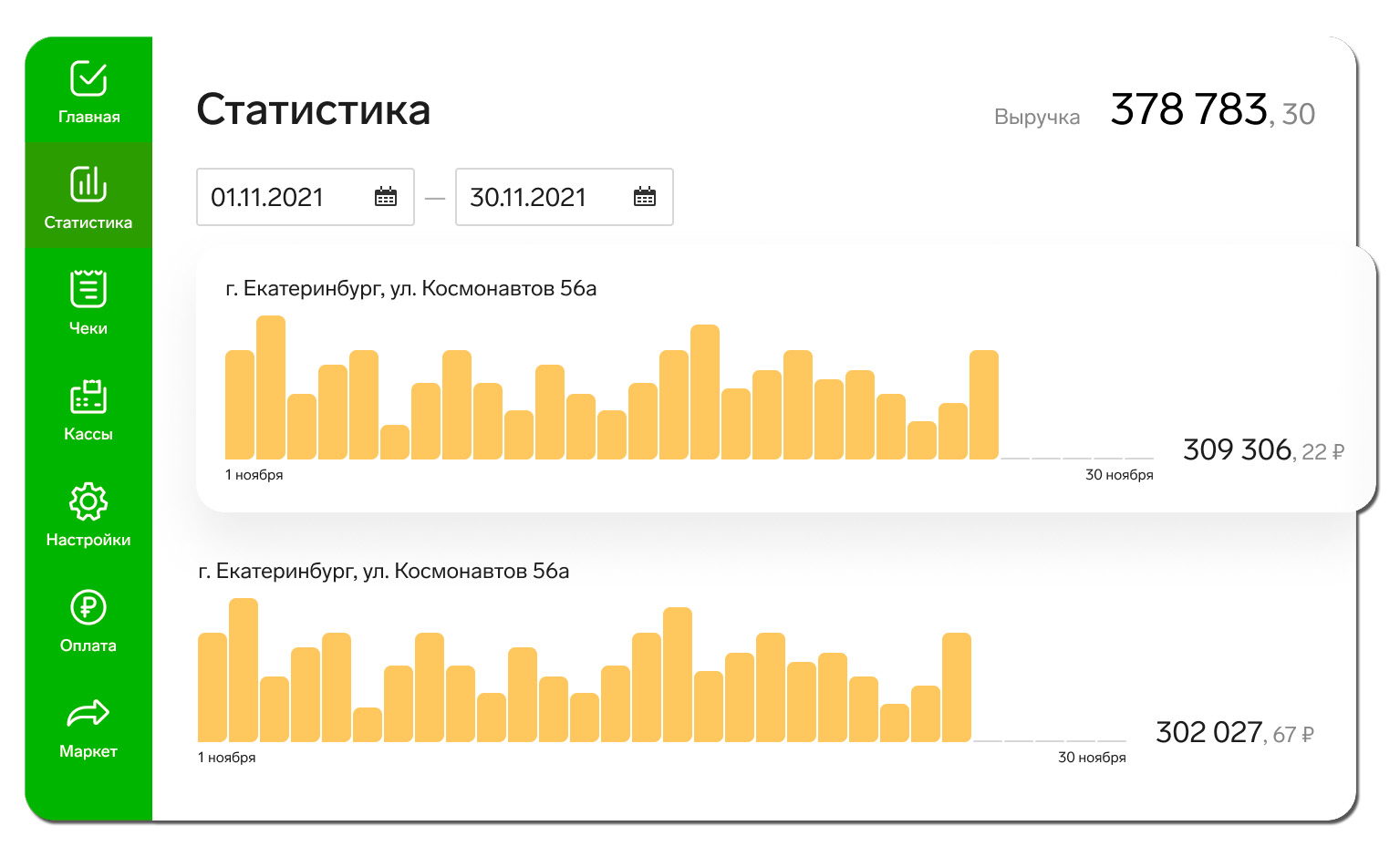Open the Кассы cash register icon

click(x=88, y=396)
